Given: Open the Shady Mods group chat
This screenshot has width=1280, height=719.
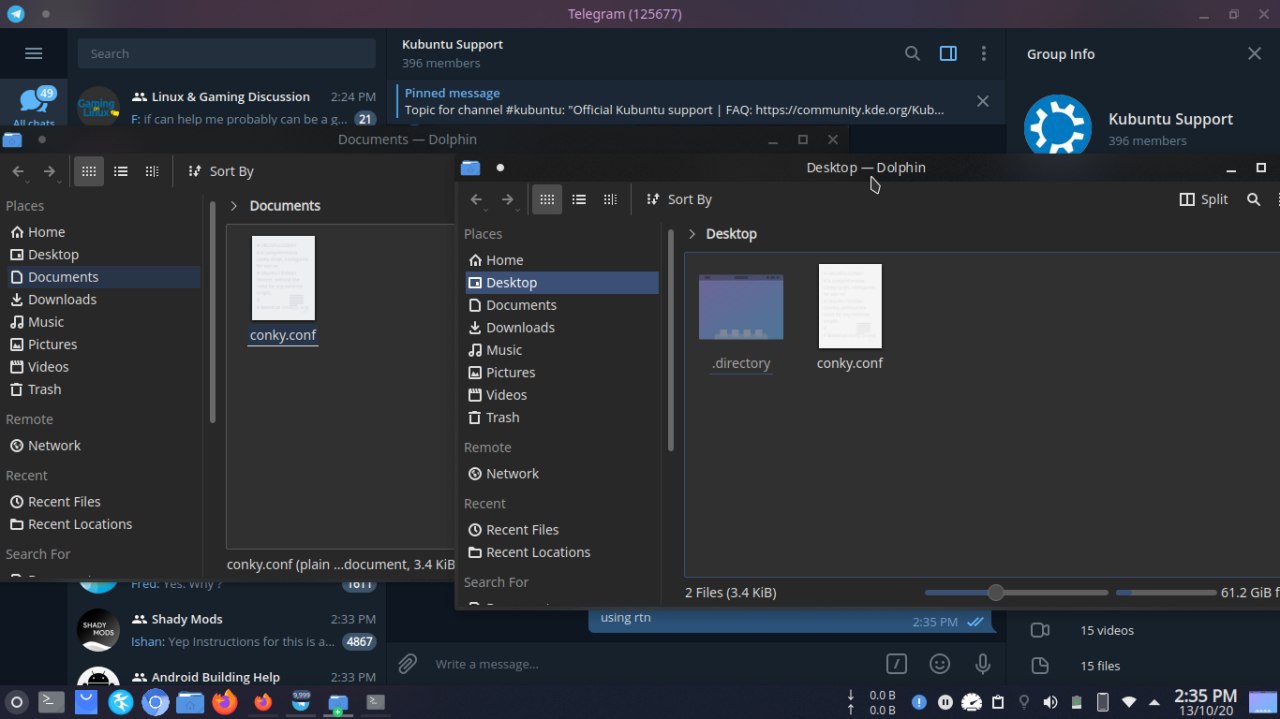Looking at the screenshot, I should point(227,630).
